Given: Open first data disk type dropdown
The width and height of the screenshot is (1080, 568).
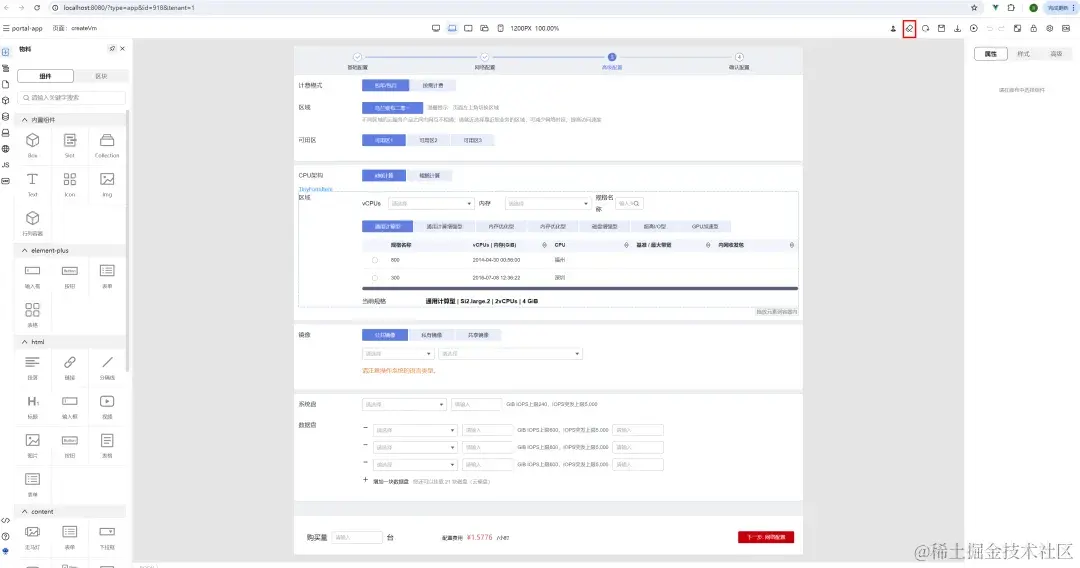Looking at the screenshot, I should pos(415,430).
